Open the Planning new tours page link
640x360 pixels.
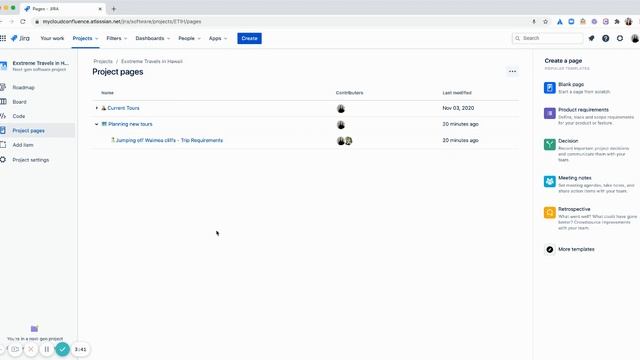pyautogui.click(x=130, y=124)
